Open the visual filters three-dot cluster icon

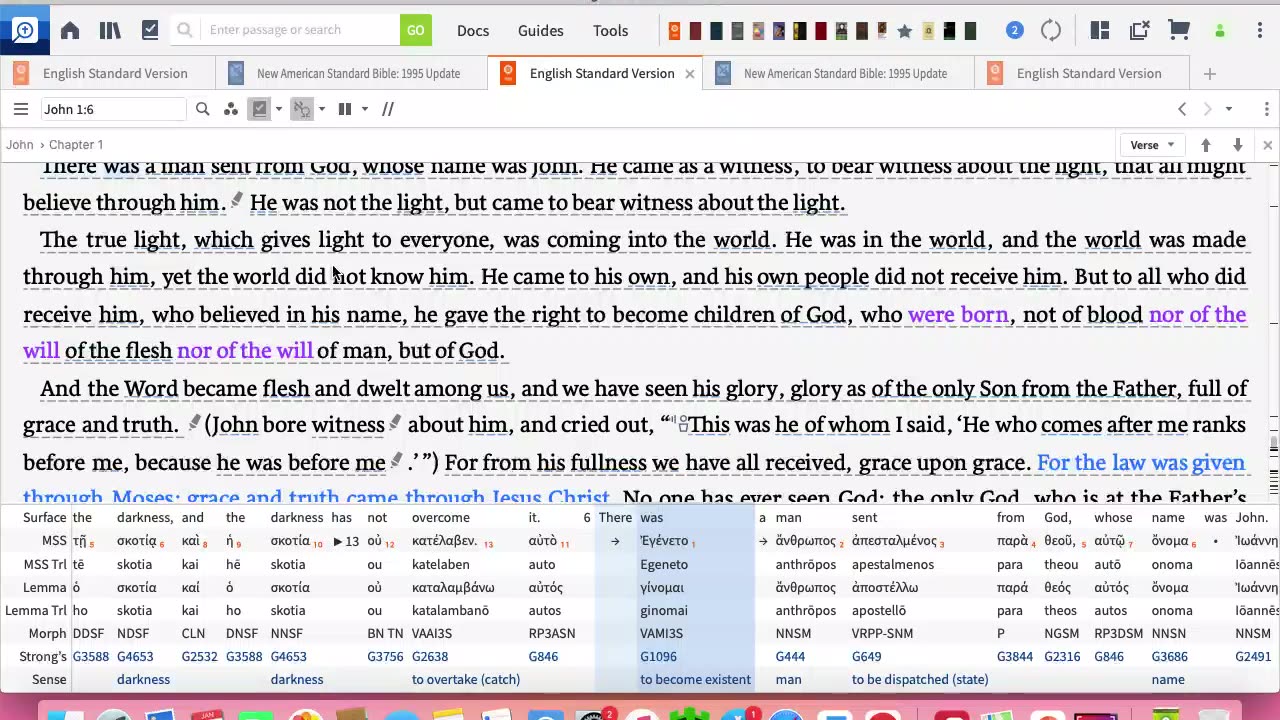(231, 109)
